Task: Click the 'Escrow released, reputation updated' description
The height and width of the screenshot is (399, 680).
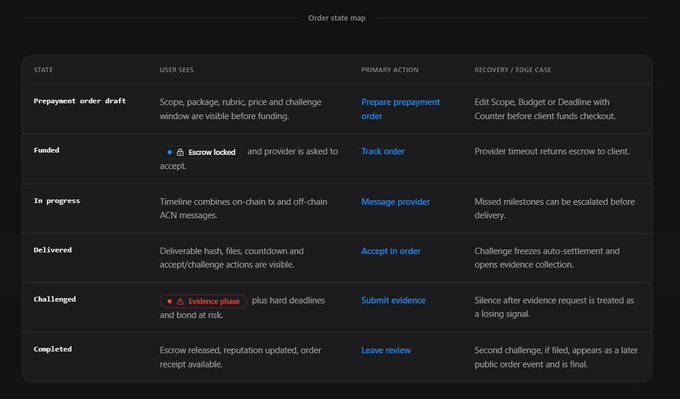Action: tap(240, 357)
